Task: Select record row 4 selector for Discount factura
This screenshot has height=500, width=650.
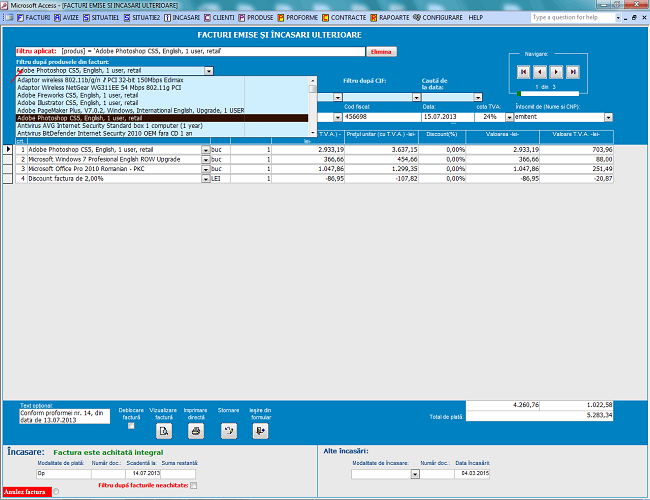Action: coord(8,179)
